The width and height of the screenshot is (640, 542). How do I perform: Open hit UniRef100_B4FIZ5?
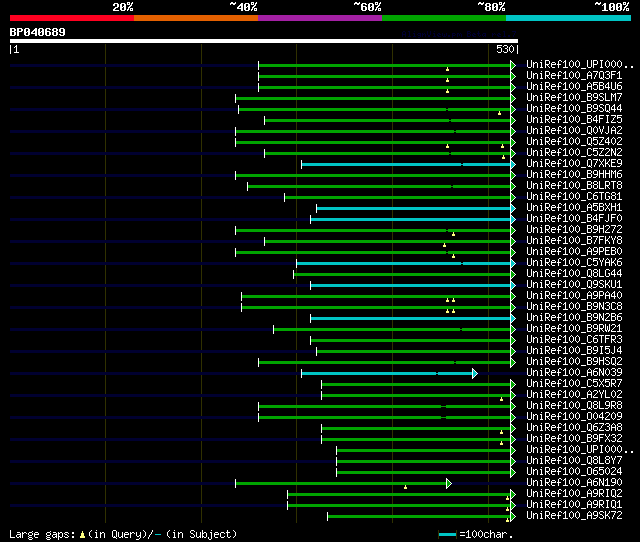(574, 120)
